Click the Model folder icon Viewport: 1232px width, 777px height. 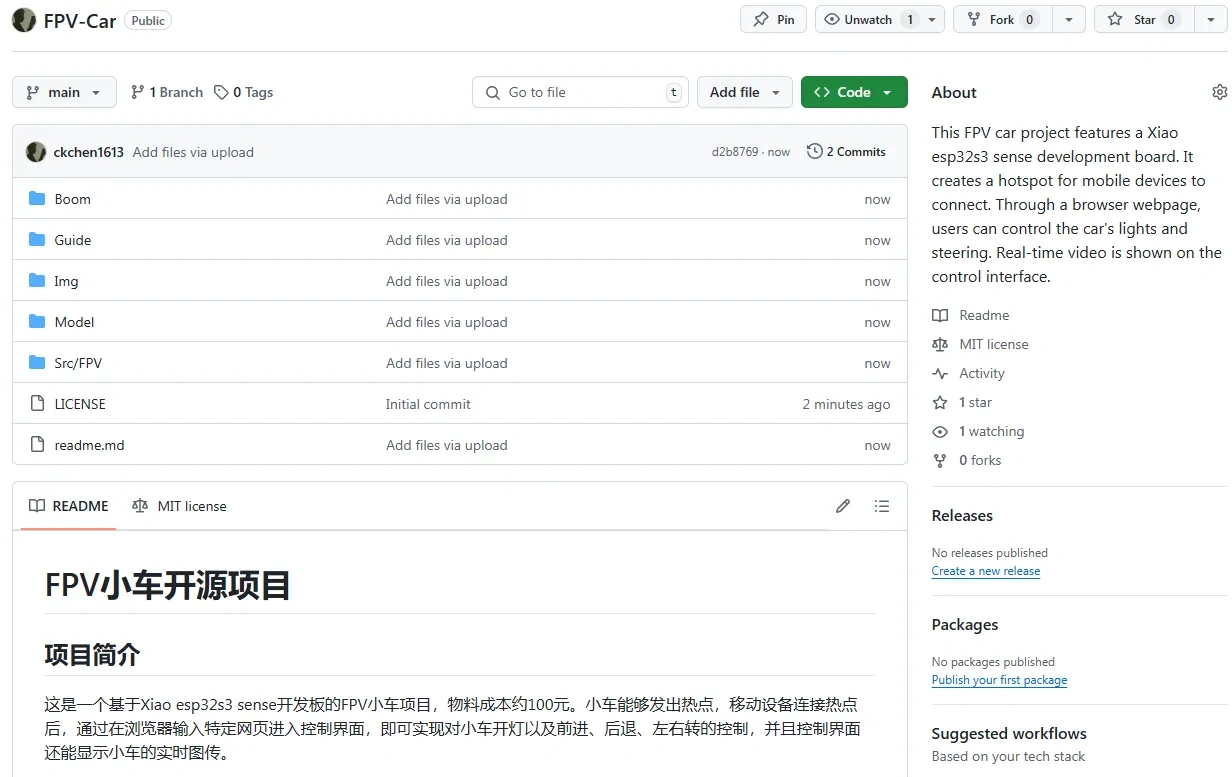click(37, 322)
